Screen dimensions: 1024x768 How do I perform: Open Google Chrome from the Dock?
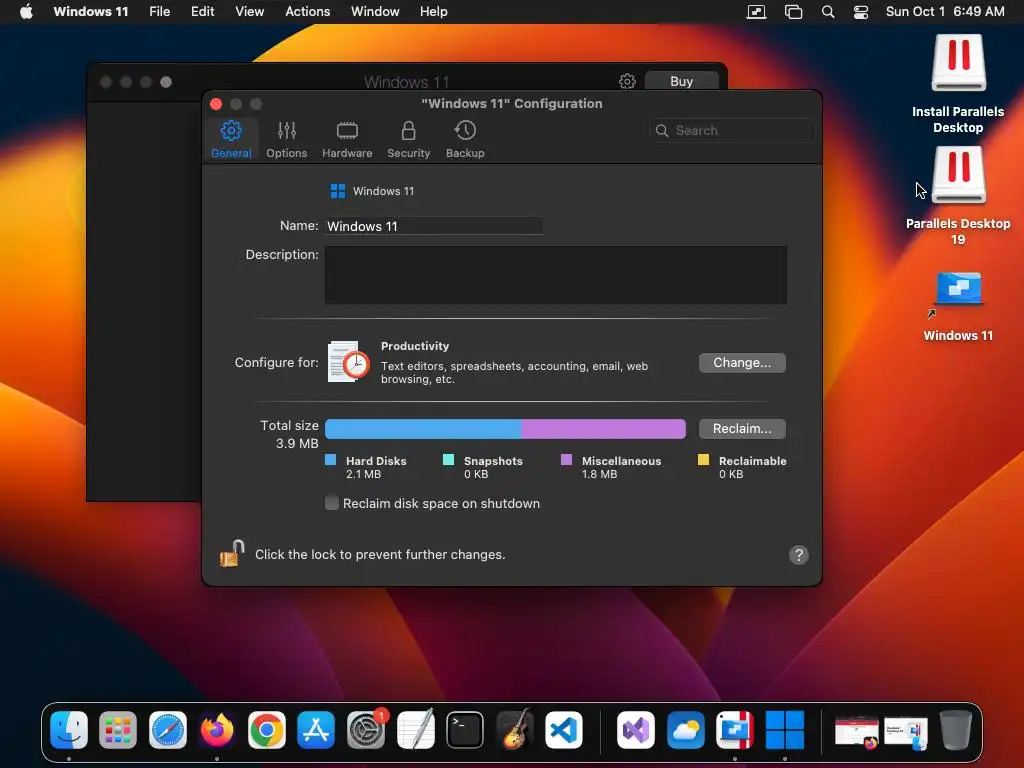coord(266,729)
